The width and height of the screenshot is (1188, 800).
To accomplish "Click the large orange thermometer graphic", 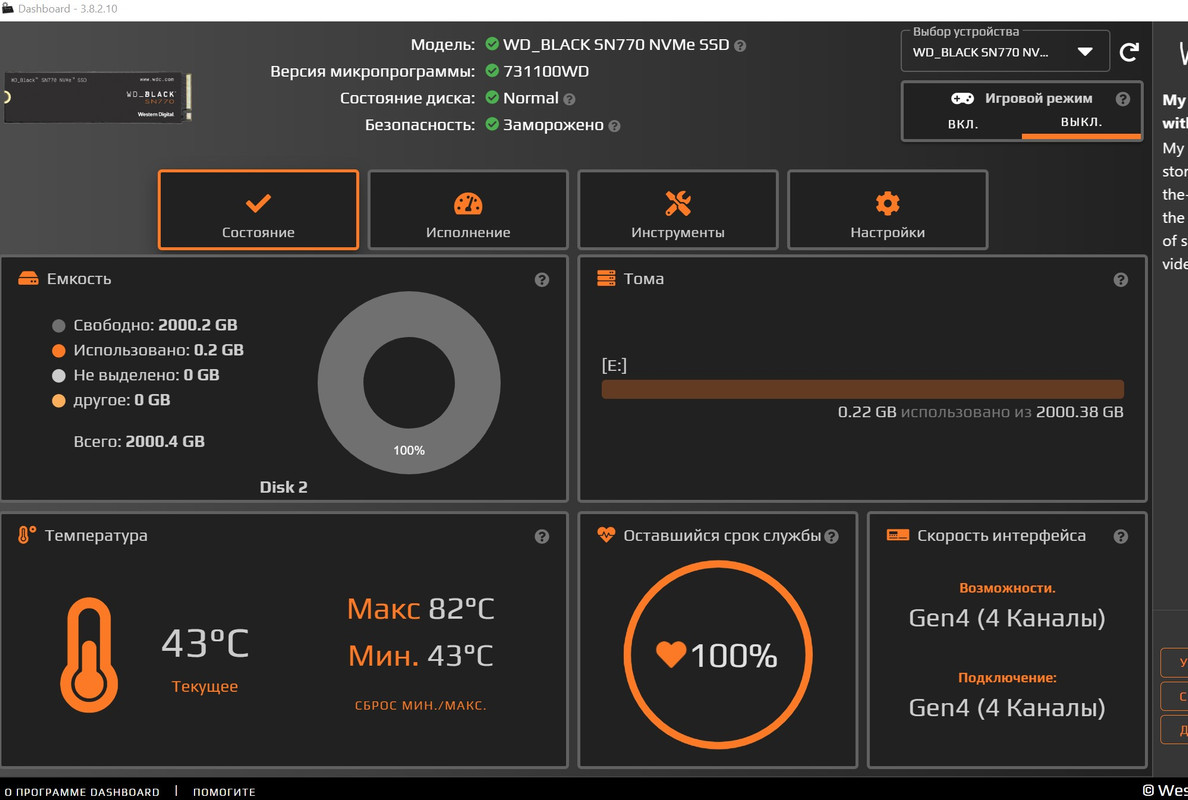I will click(x=89, y=655).
